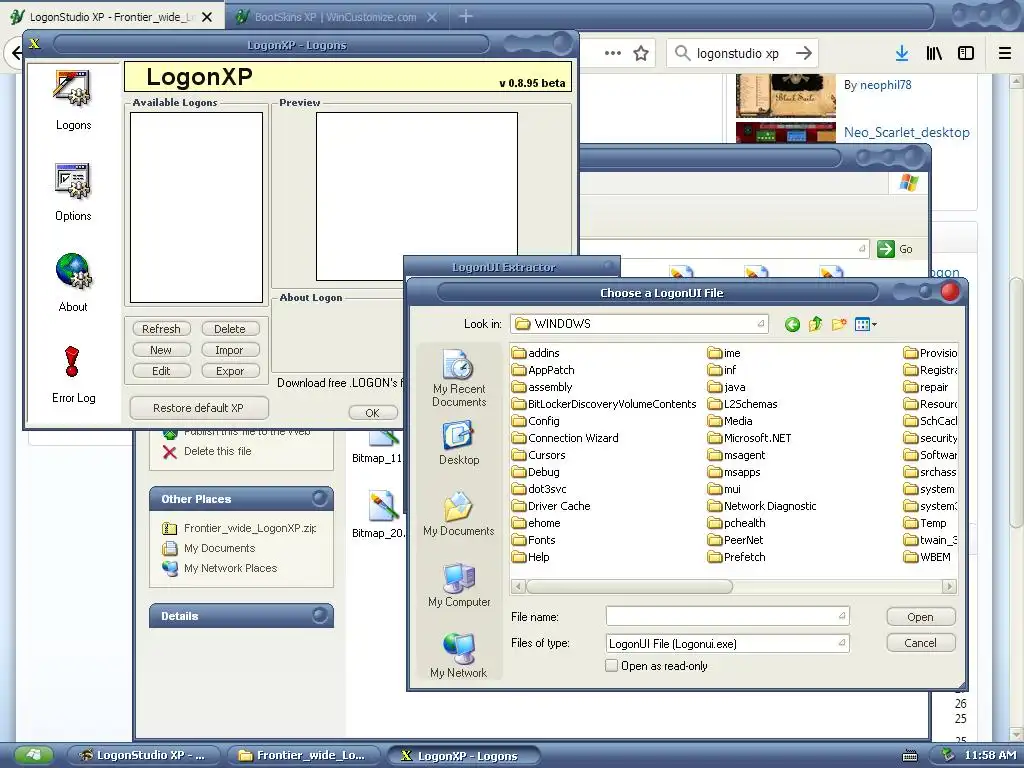Image resolution: width=1024 pixels, height=768 pixels.
Task: Click the Windows Start button
Action: pyautogui.click(x=33, y=756)
